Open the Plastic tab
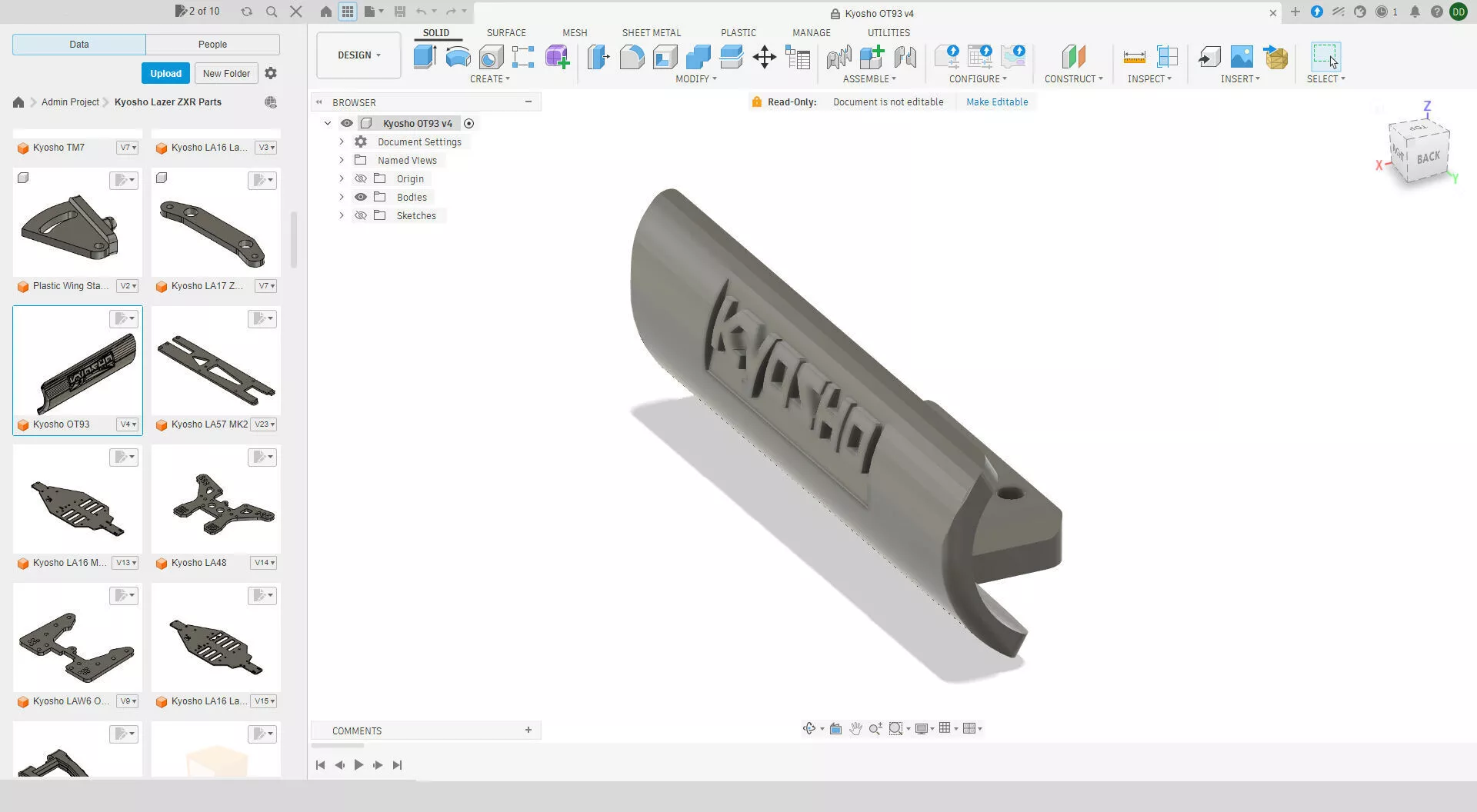Image resolution: width=1477 pixels, height=812 pixels. click(x=738, y=32)
